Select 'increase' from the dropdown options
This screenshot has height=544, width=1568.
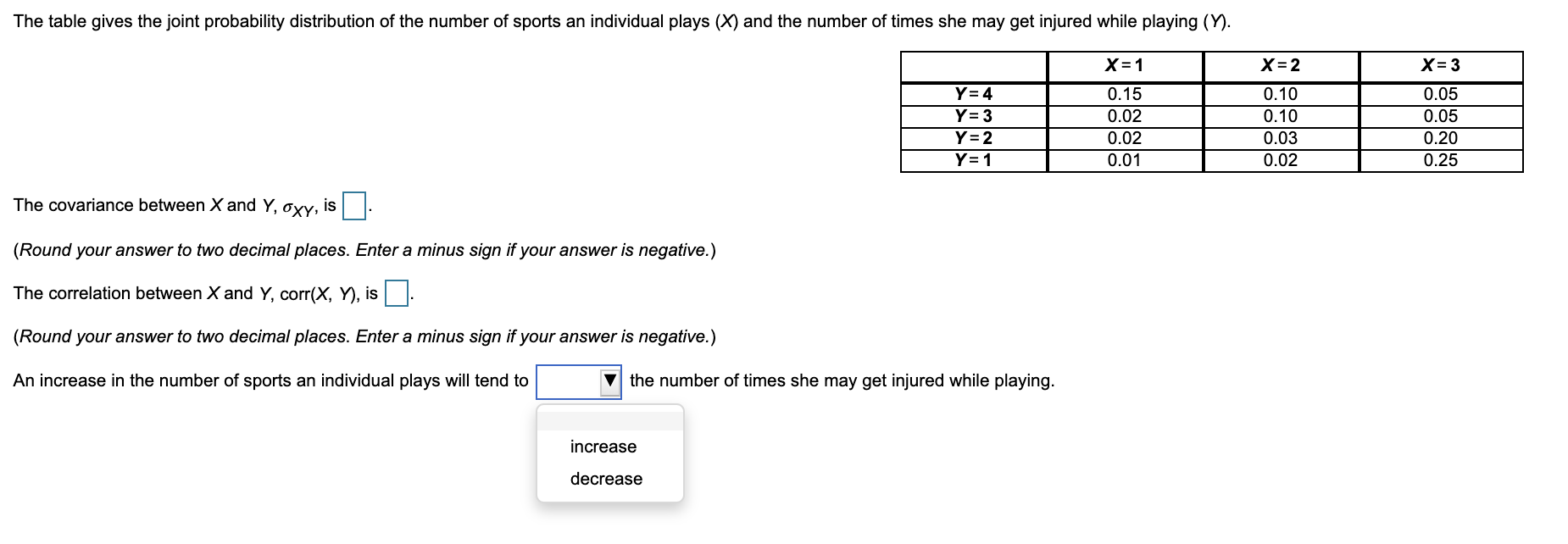pos(602,447)
